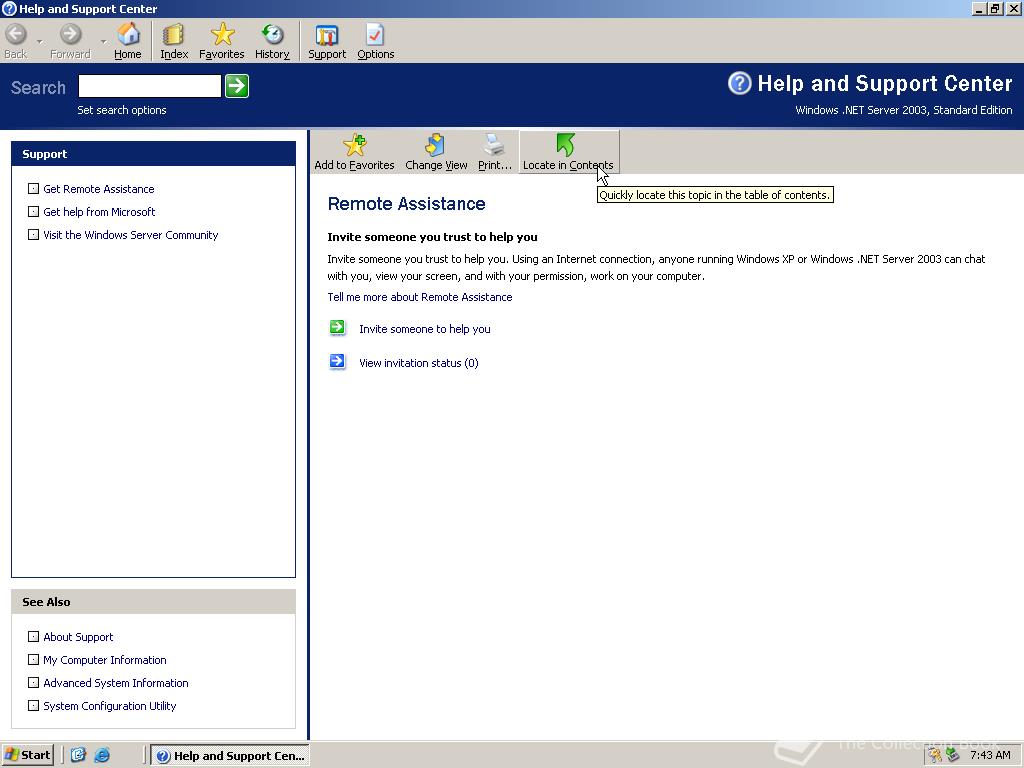Click green arrow icon for inviting someone
This screenshot has height=768, width=1024.
338,328
